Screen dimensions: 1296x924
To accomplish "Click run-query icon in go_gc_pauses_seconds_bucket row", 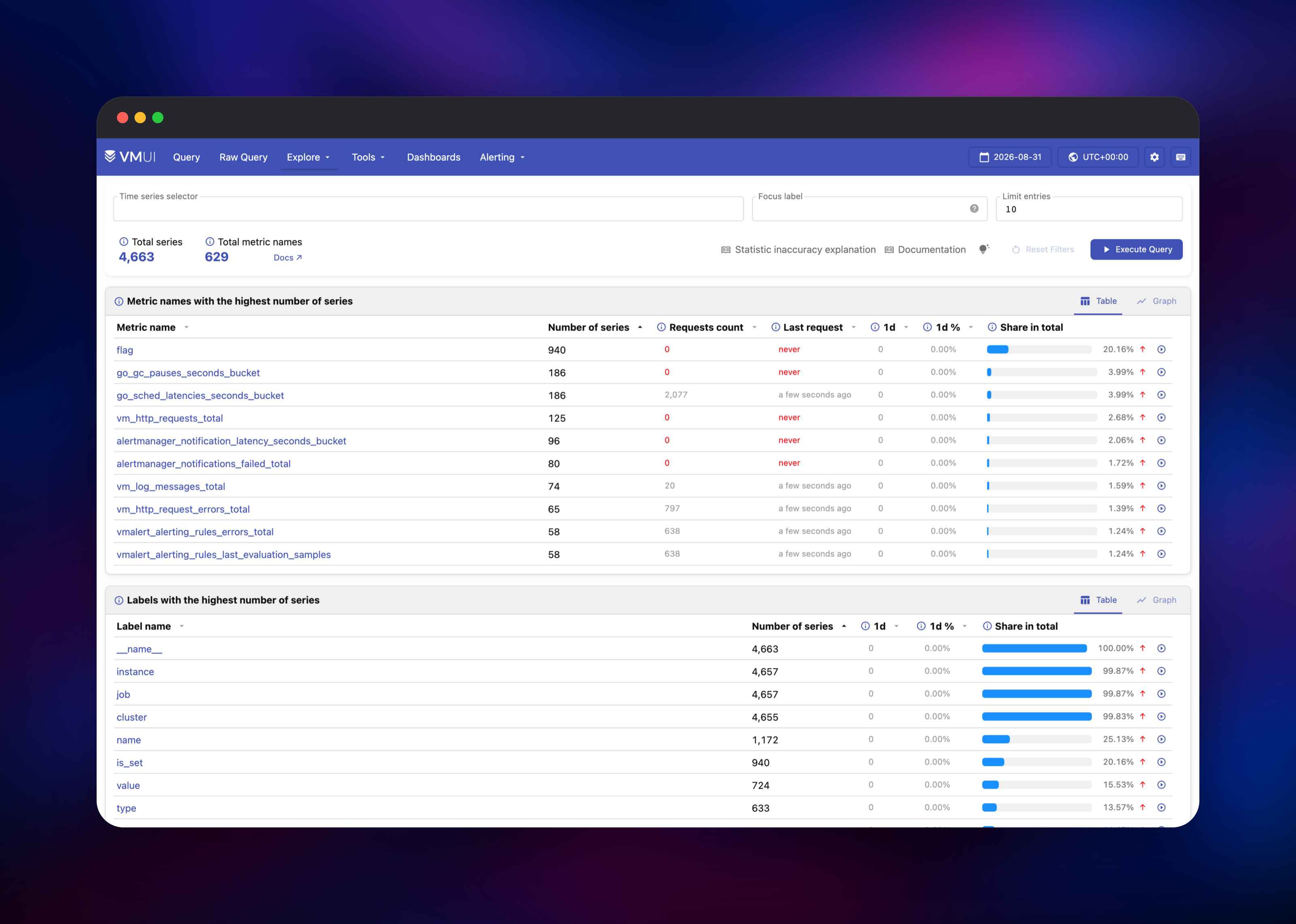I will 1161,372.
